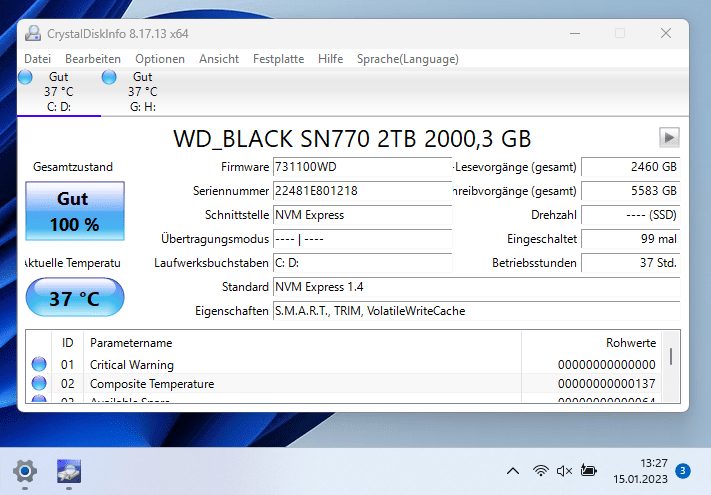Select the G: H: drive tab
The image size is (711, 495).
point(142,92)
